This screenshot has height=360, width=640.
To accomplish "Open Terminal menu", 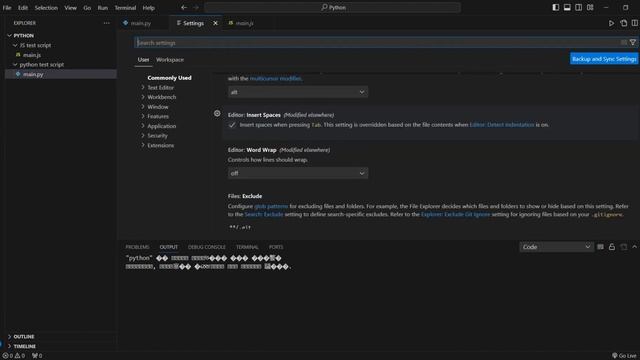I will (x=125, y=7).
